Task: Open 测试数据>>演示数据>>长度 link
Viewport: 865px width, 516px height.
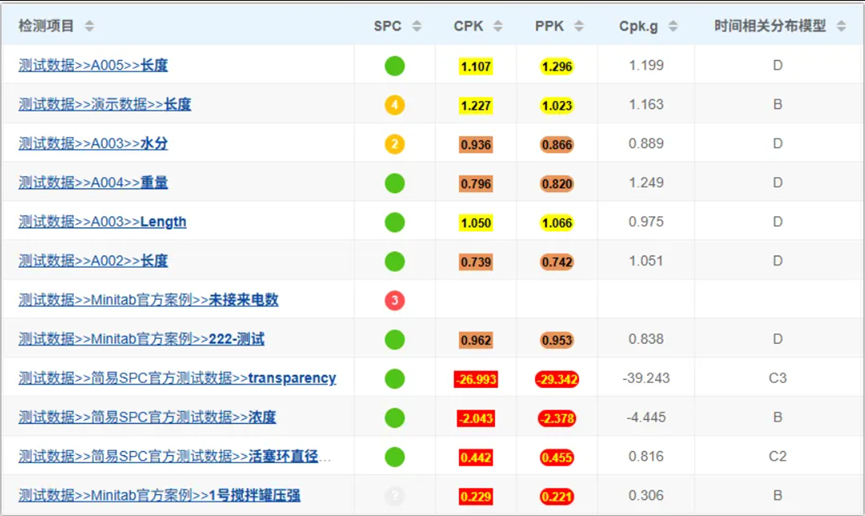Action: point(104,105)
